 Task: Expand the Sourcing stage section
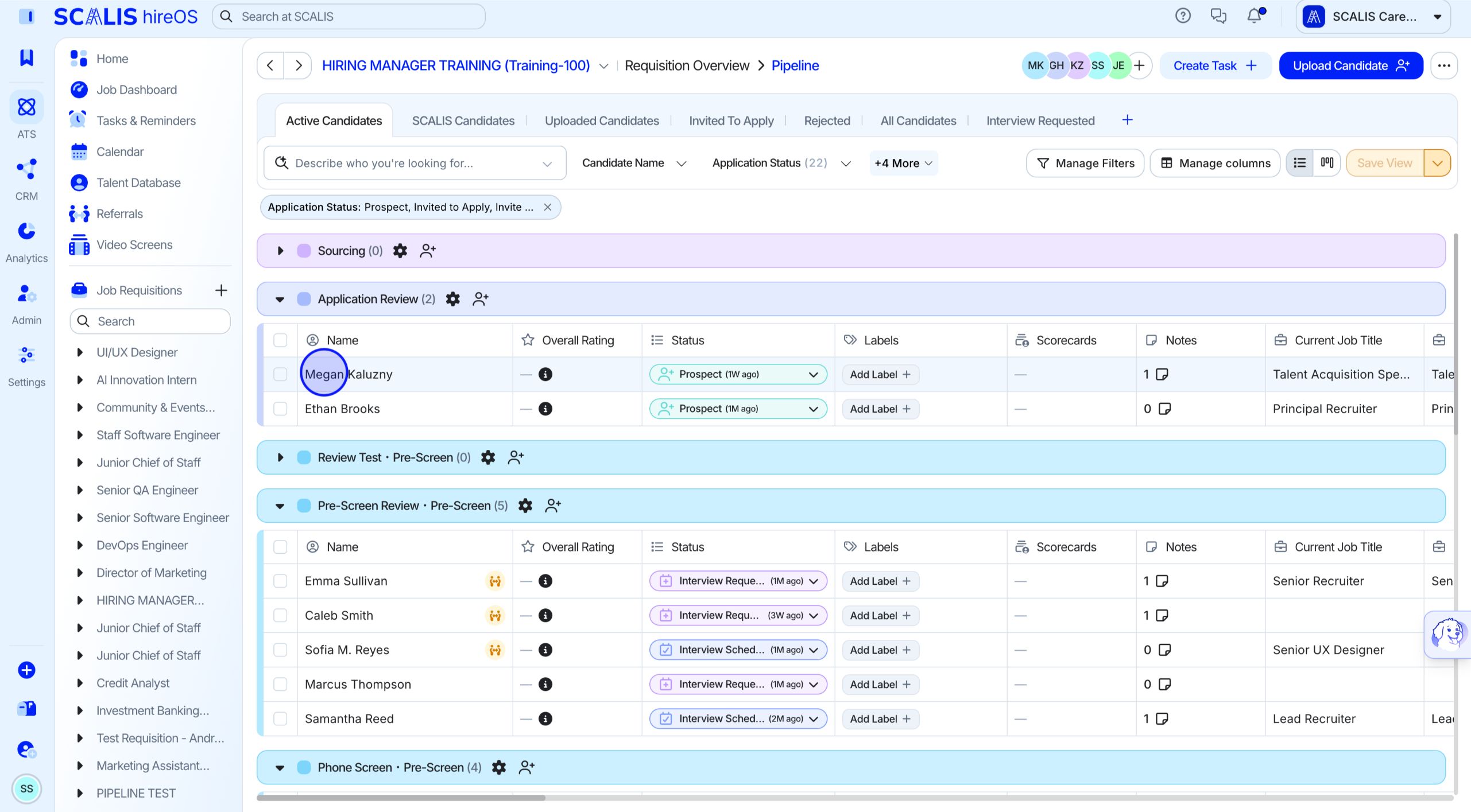tap(280, 251)
